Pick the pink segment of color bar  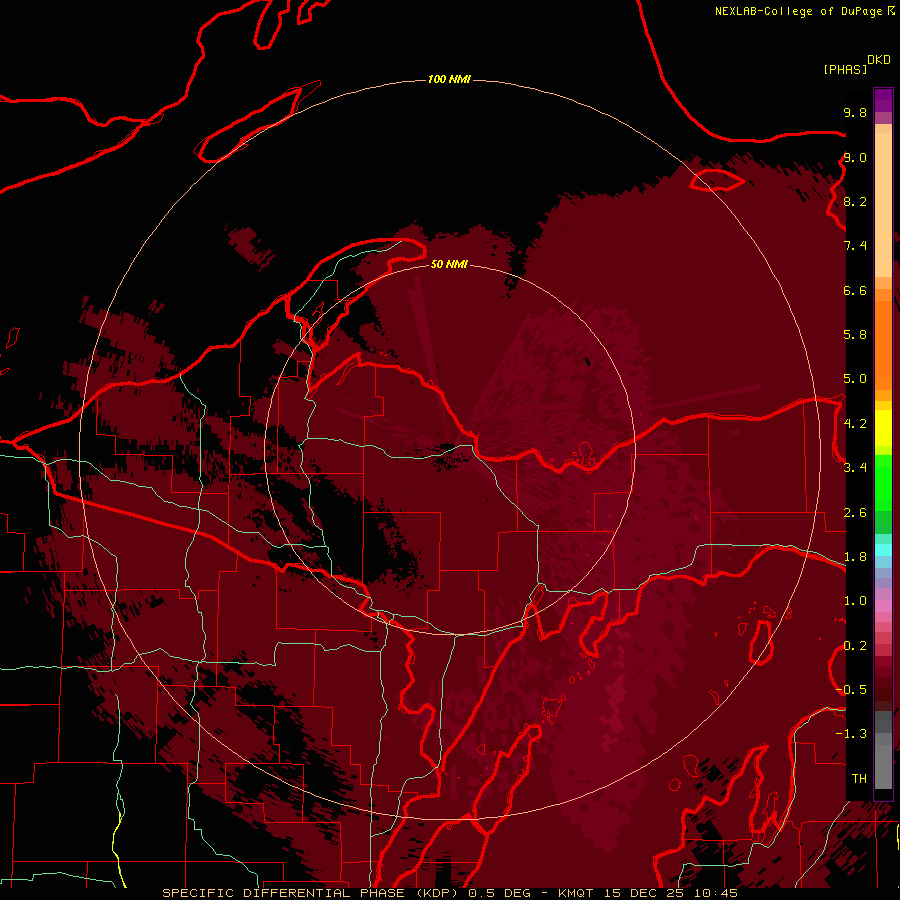pyautogui.click(x=883, y=606)
